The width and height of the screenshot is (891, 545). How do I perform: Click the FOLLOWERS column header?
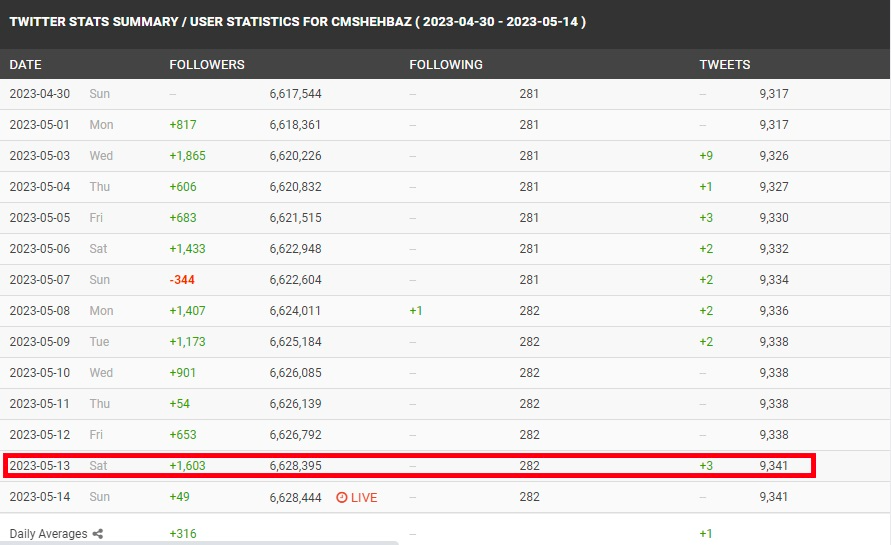point(207,64)
